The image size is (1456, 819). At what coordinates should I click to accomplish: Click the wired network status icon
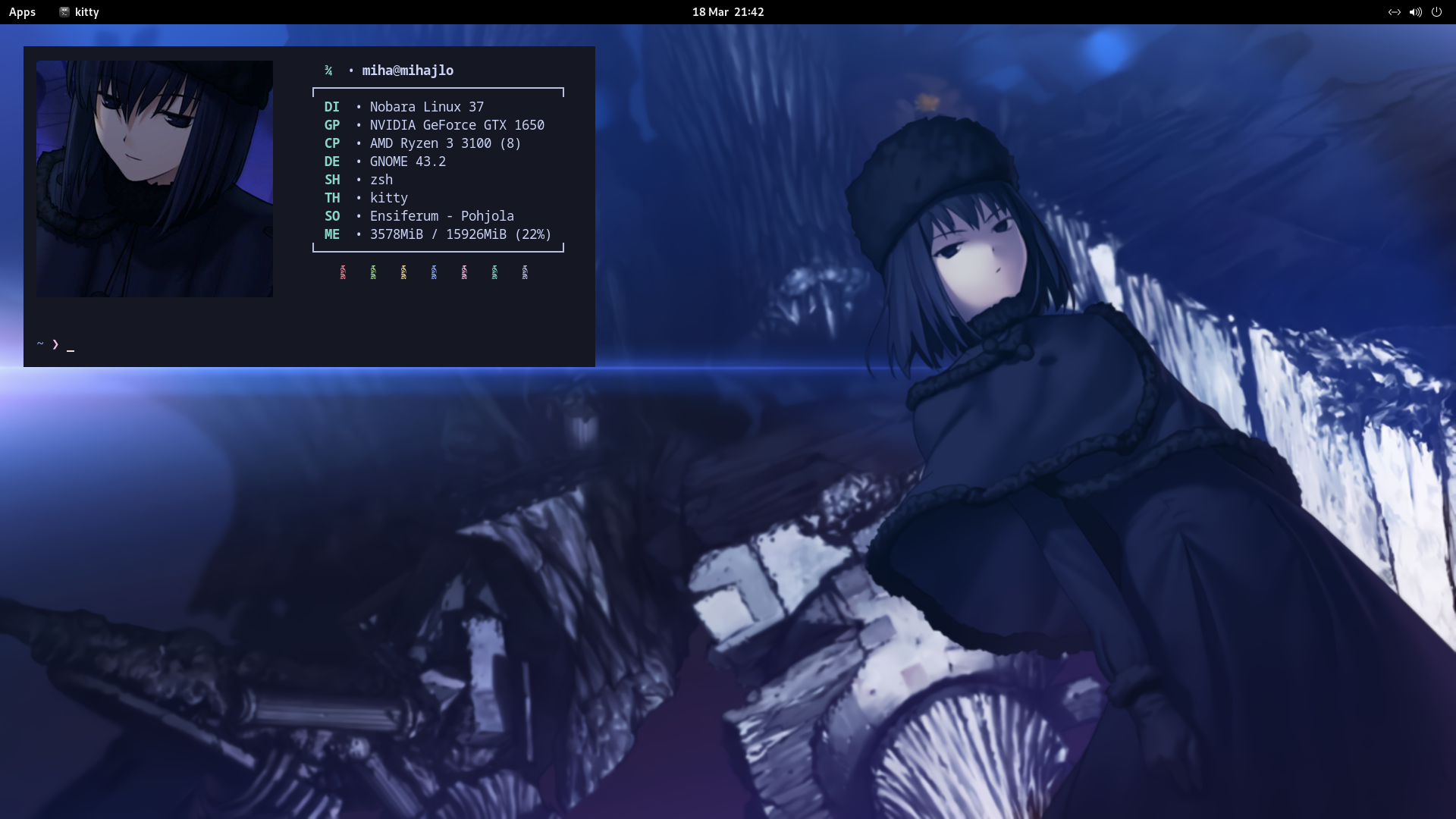1394,12
